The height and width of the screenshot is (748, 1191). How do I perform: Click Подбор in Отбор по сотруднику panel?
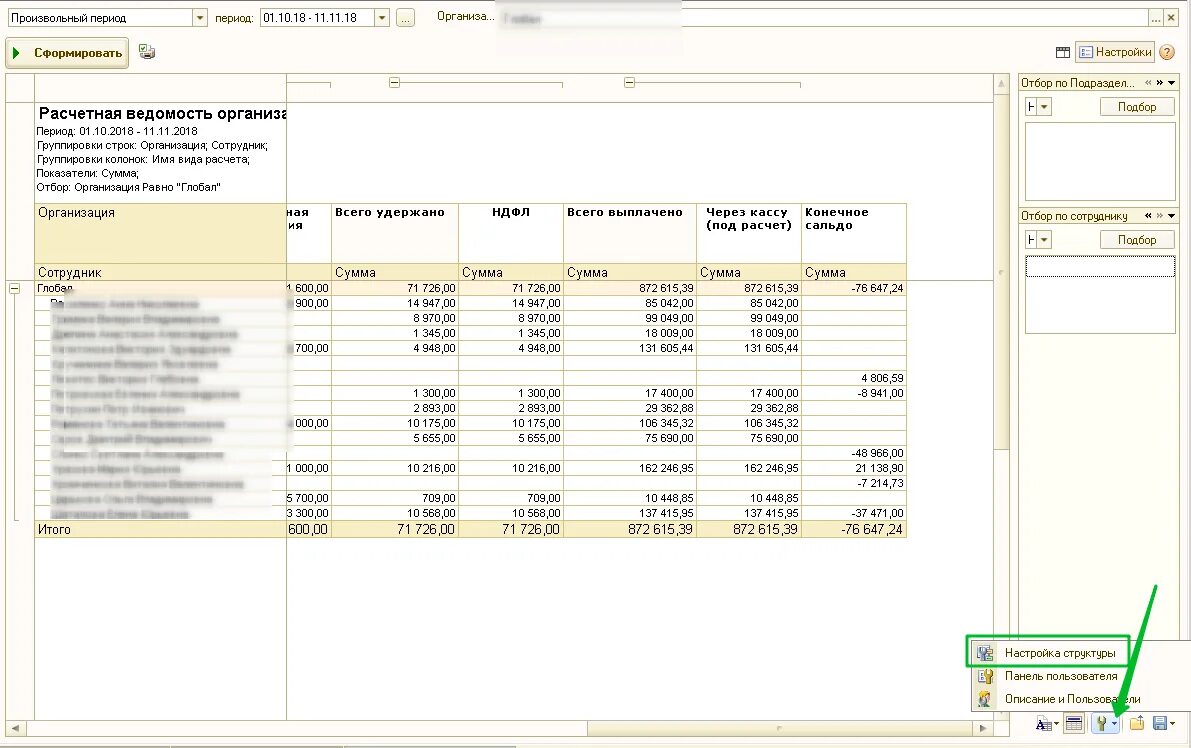(1137, 240)
